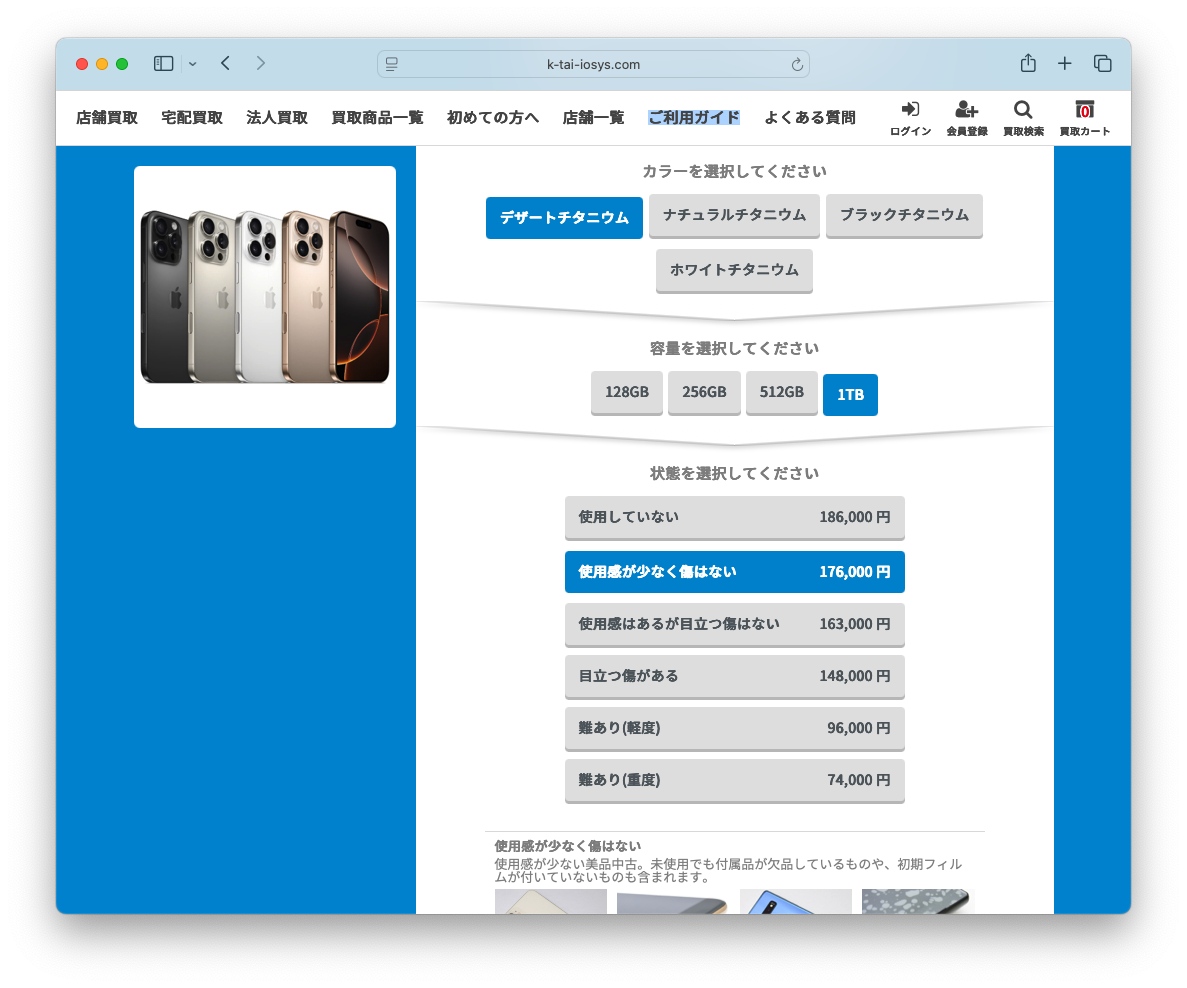Screen dimensions: 1187x988
Task: Click the login (ログイン) icon
Action: point(910,110)
